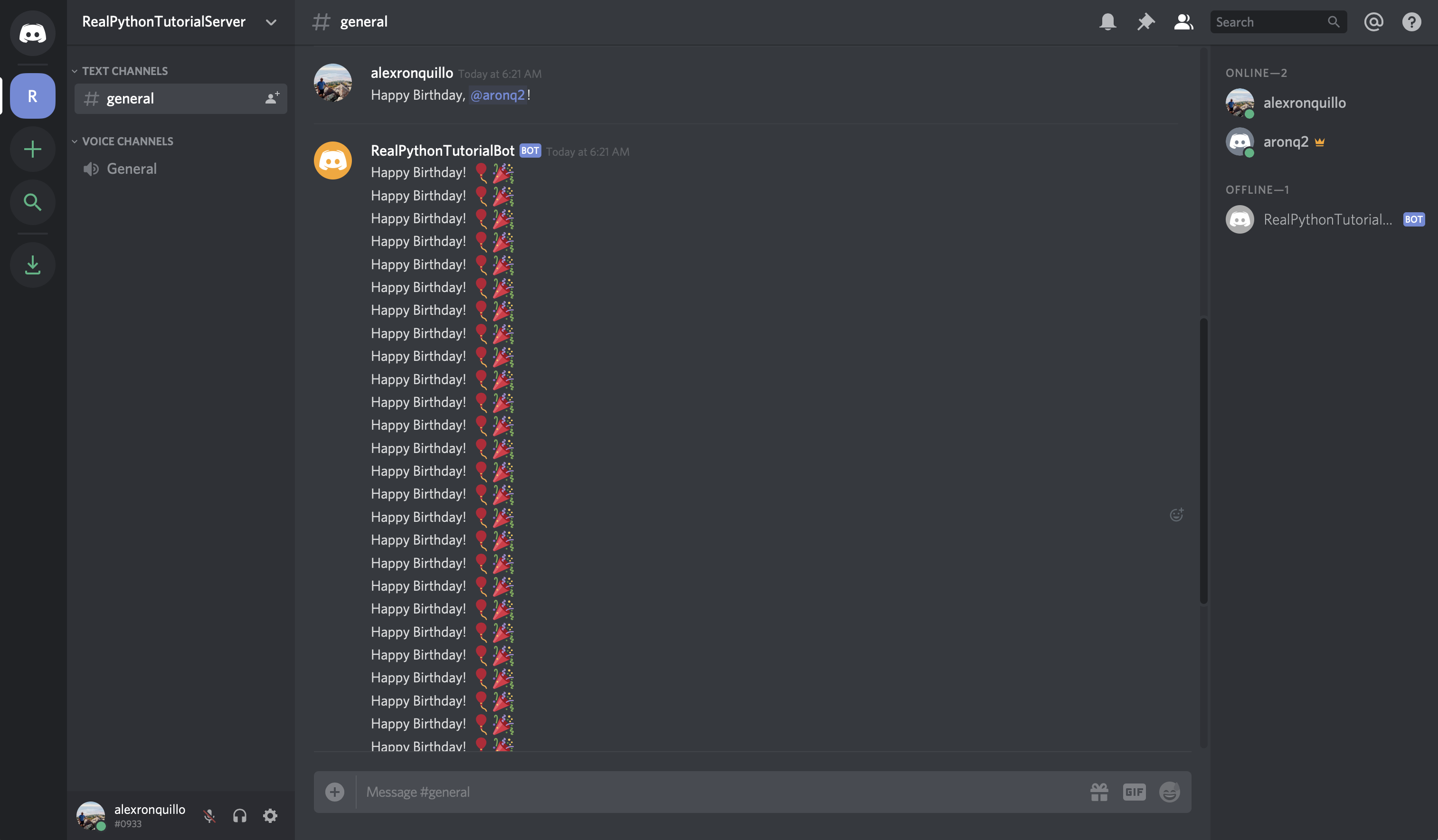Viewport: 1438px width, 840px height.
Task: Toggle mute microphone button
Action: 208,815
